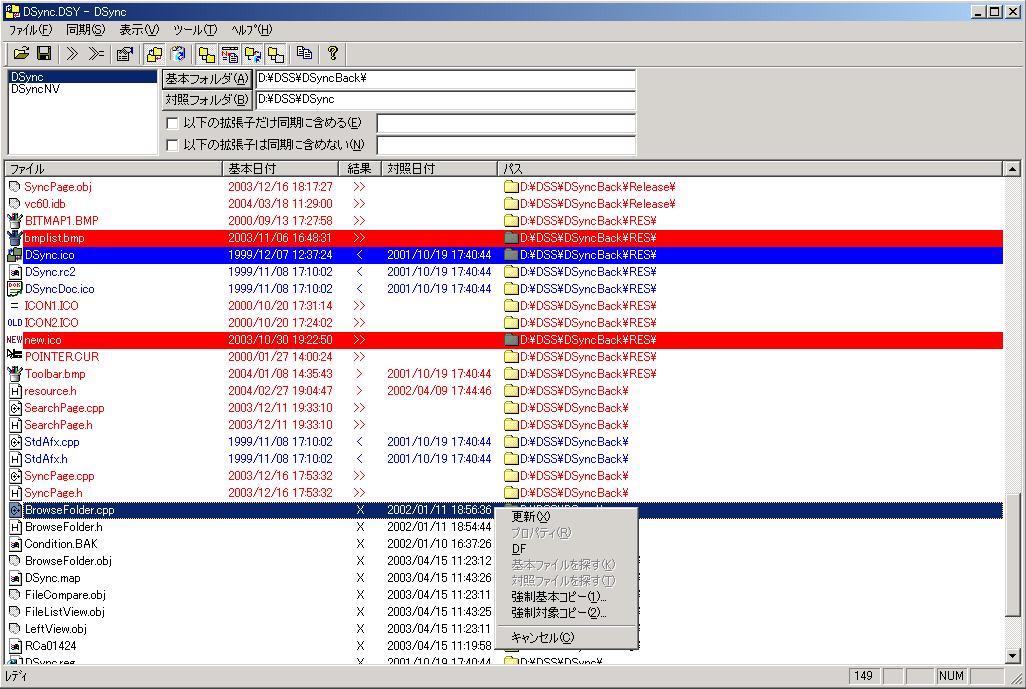
Task: Click the Save floppy disk icon
Action: click(x=44, y=53)
